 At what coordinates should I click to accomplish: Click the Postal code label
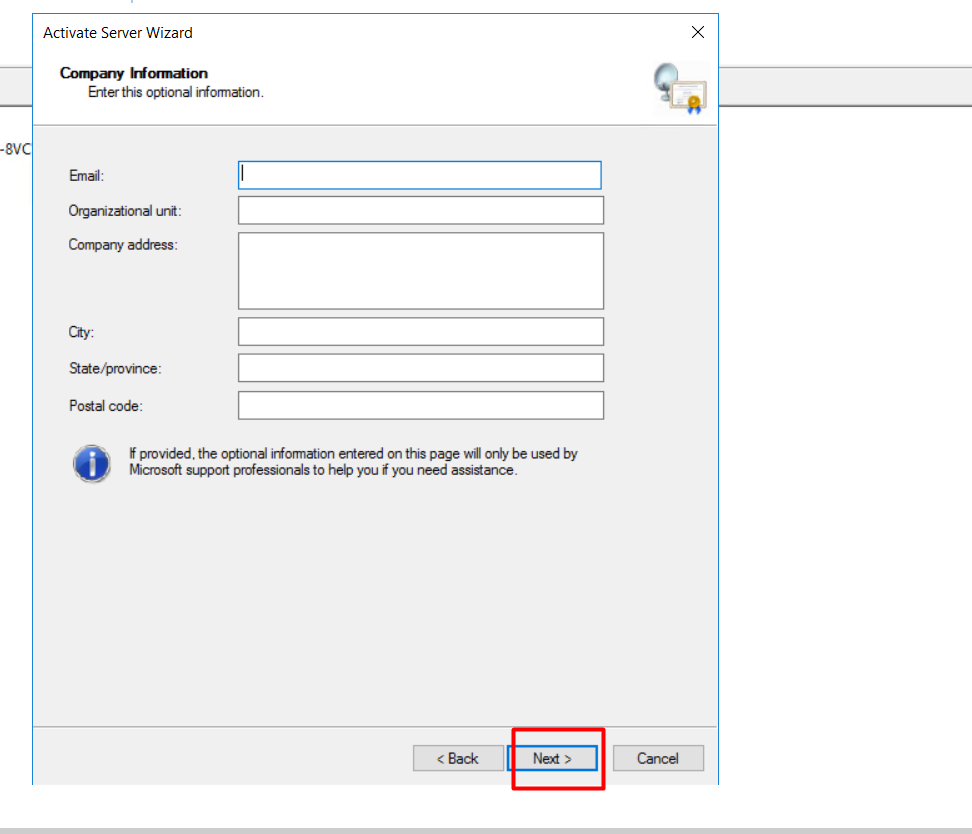point(106,406)
